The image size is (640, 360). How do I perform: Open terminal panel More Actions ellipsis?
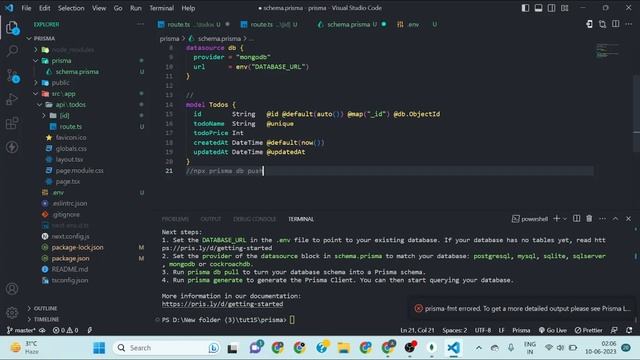point(602,219)
